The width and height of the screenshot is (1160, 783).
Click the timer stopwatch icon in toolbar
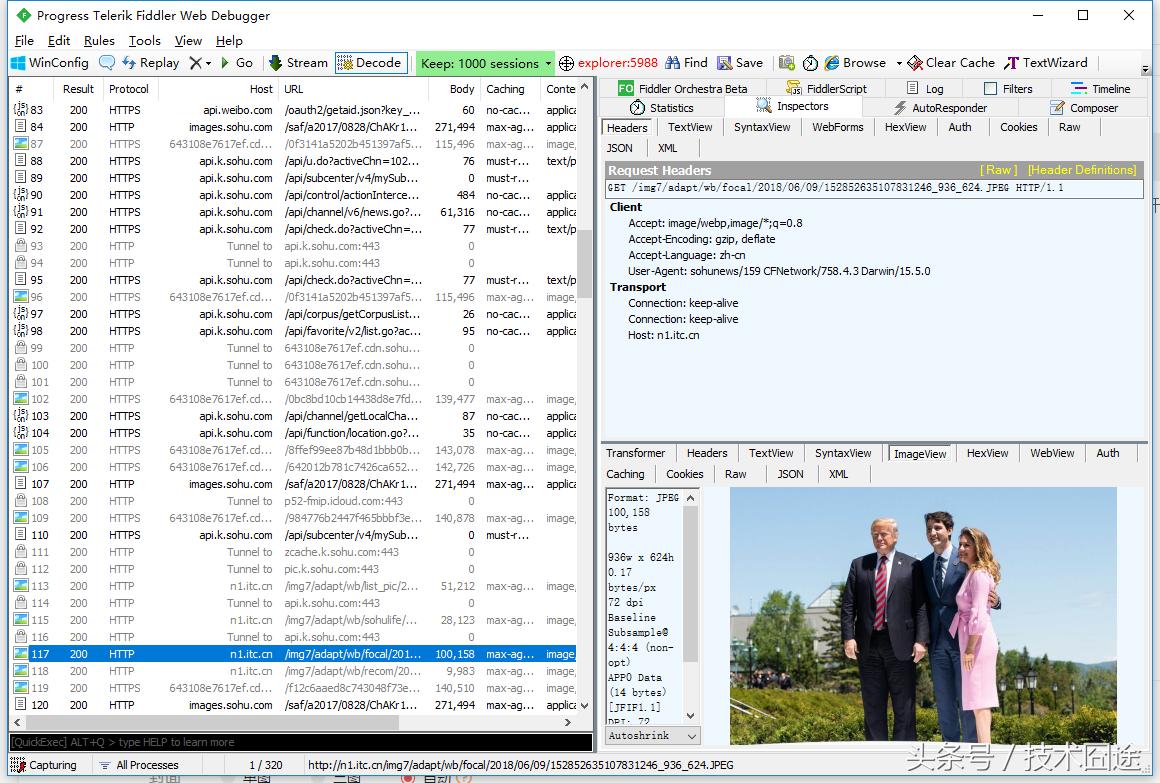[810, 63]
